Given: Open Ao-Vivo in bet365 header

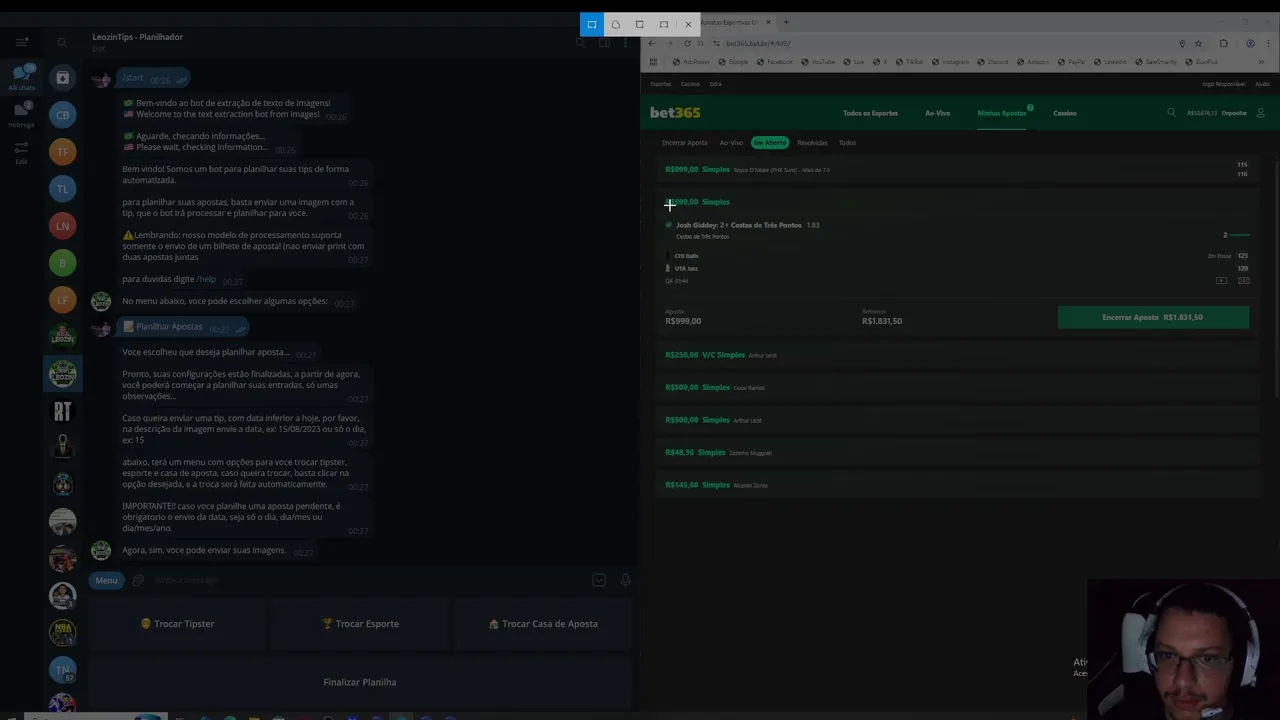Looking at the screenshot, I should click(937, 113).
